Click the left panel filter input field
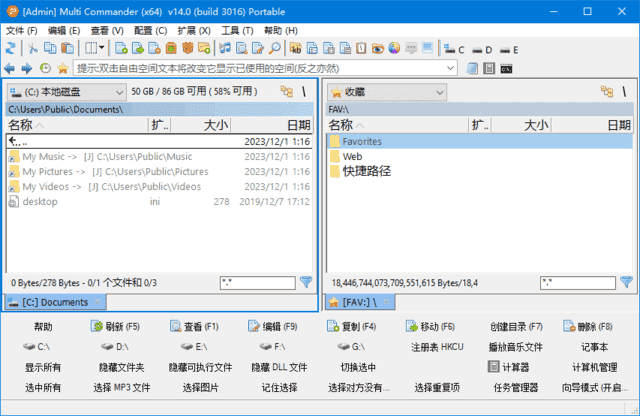 [x=256, y=284]
